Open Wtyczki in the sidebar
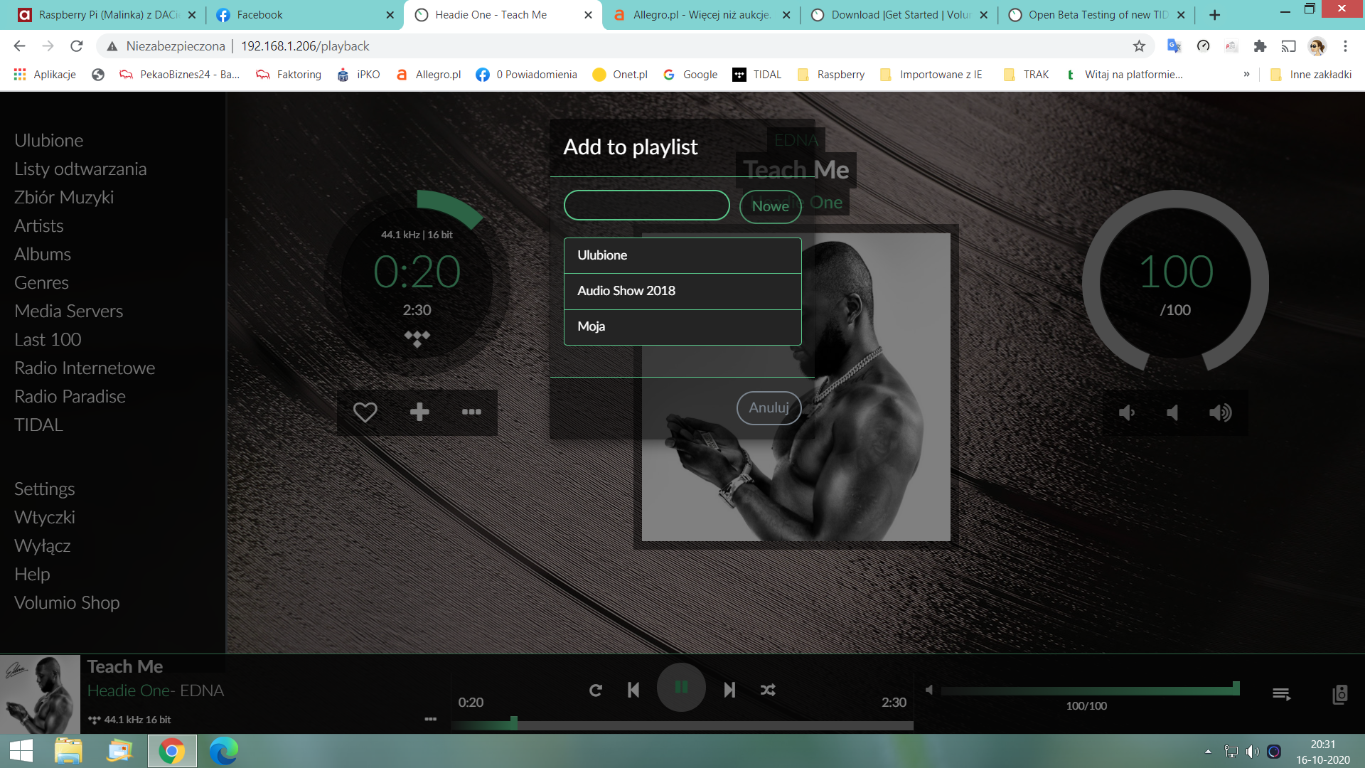The image size is (1365, 768). (45, 517)
